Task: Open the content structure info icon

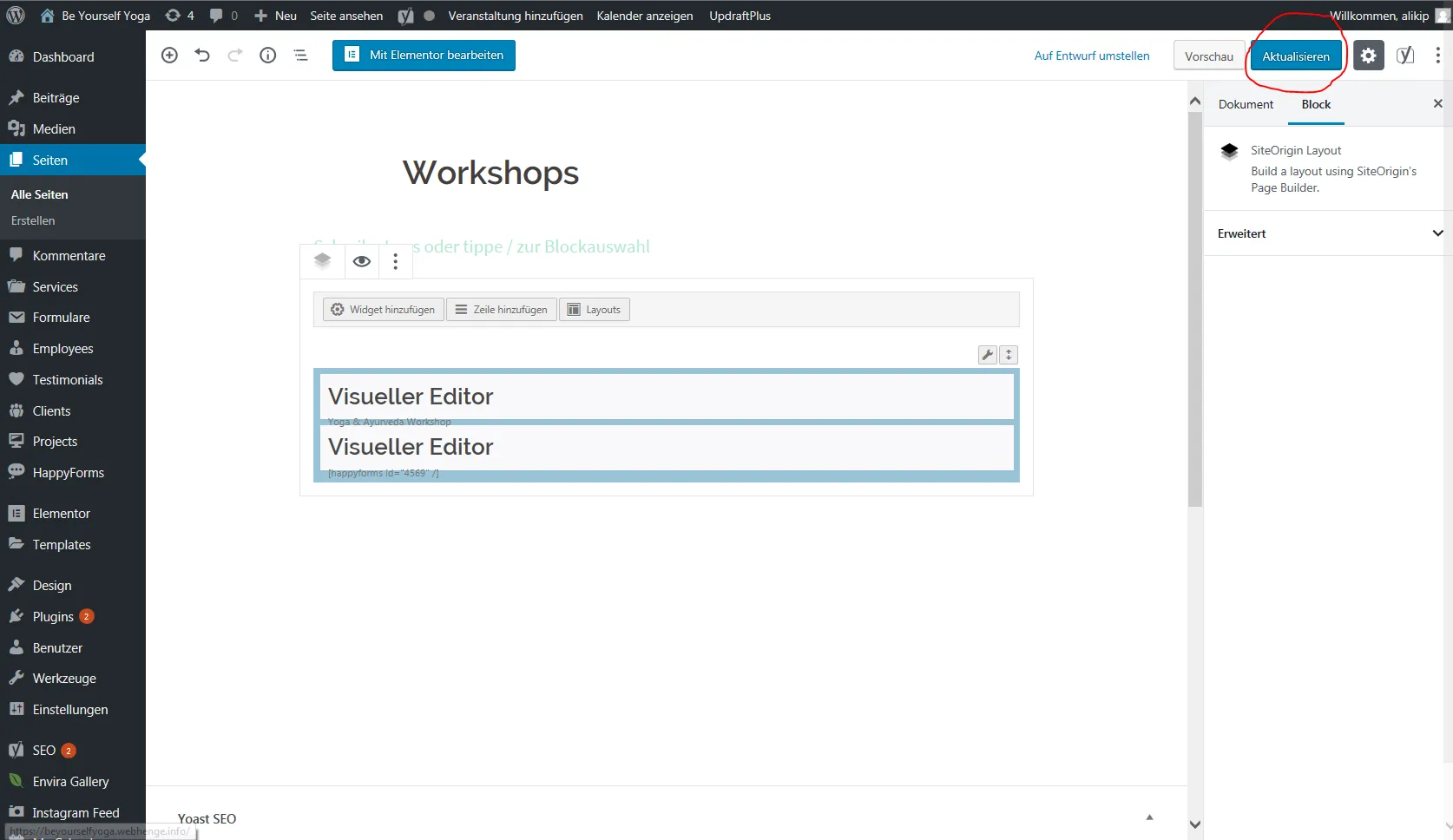Action: pos(268,56)
